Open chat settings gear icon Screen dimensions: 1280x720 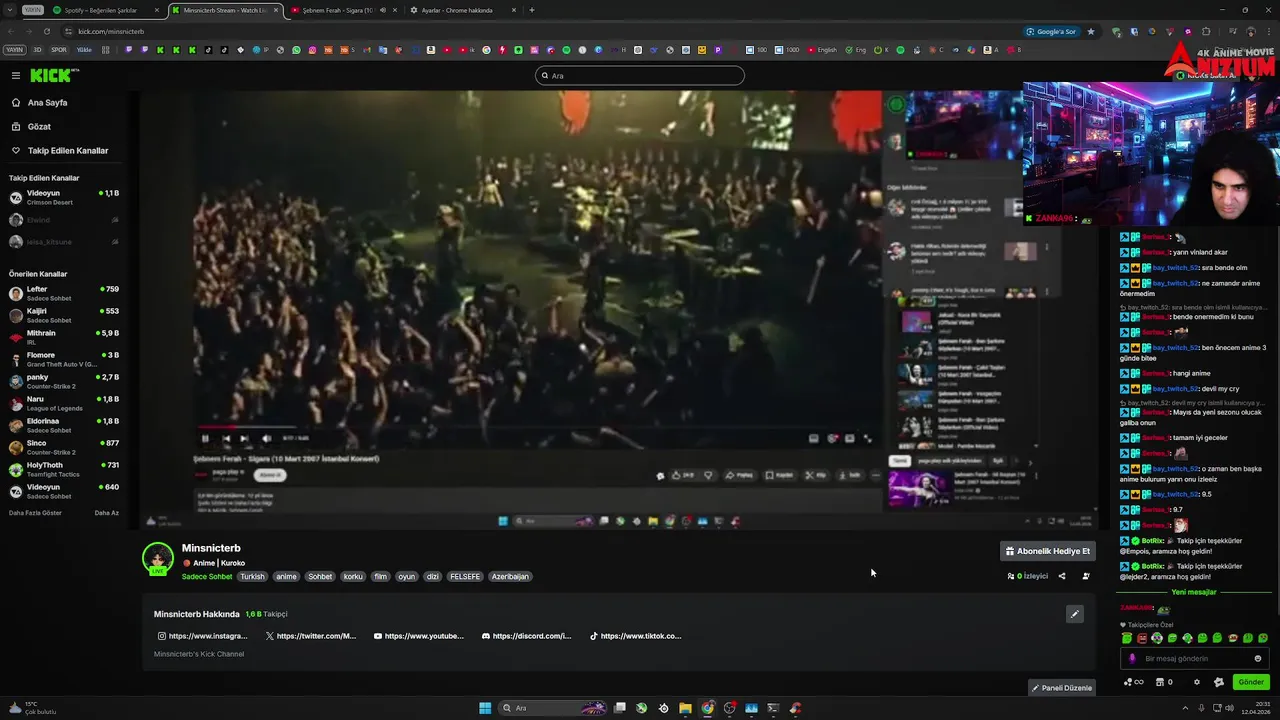(1197, 682)
